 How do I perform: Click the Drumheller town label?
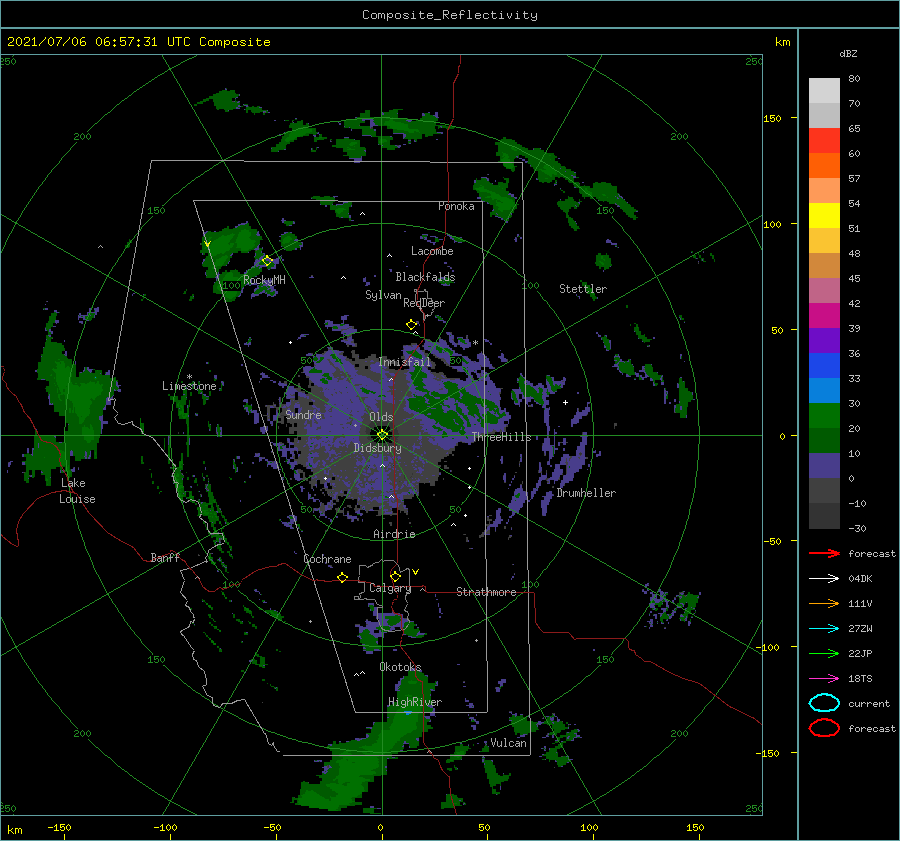click(x=586, y=493)
